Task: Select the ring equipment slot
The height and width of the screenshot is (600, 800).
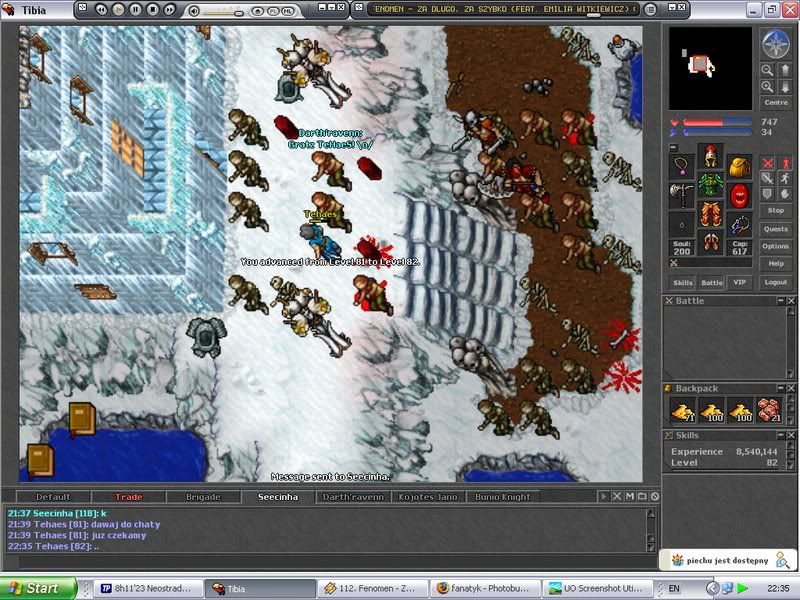Action: point(682,224)
